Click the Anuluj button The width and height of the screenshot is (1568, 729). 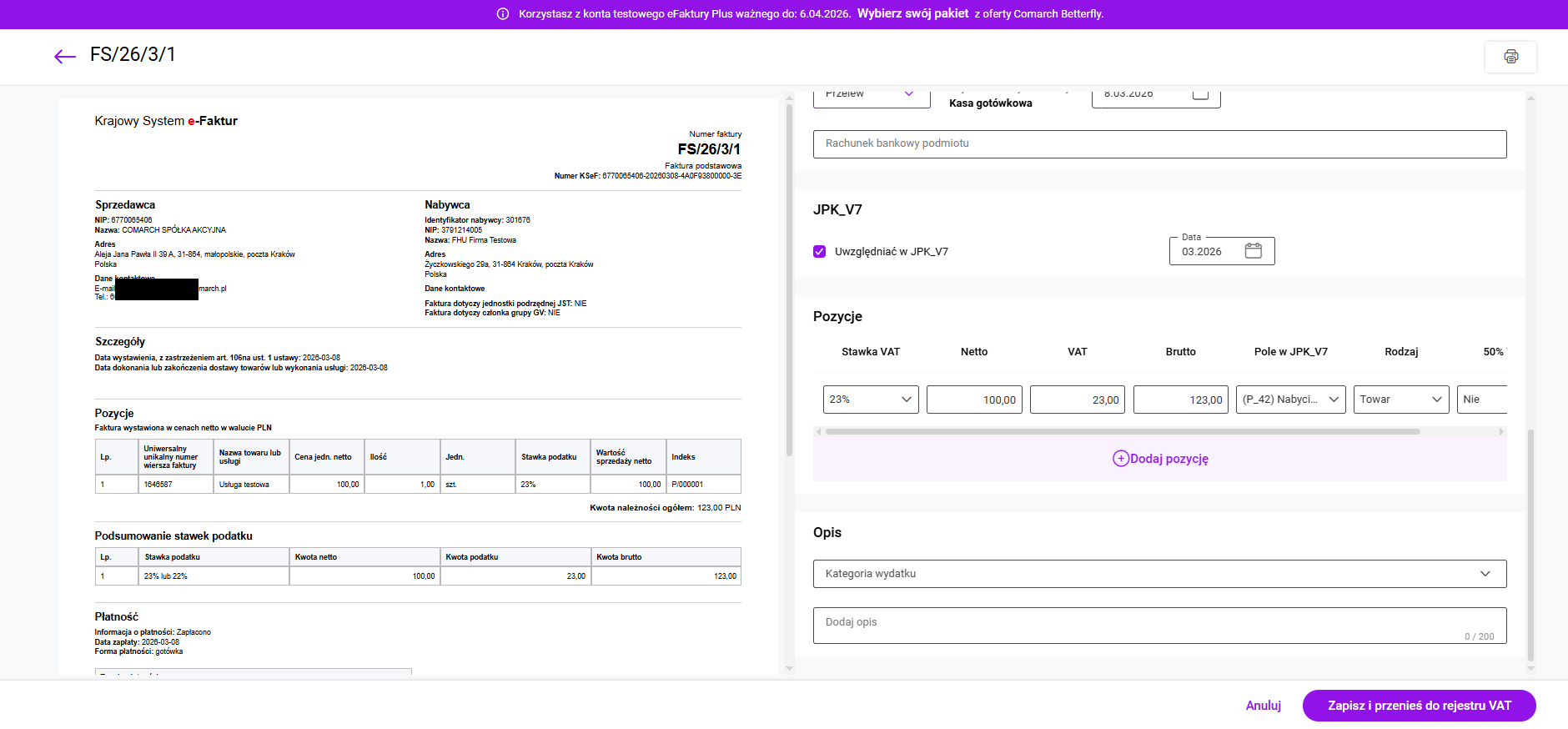pyautogui.click(x=1263, y=706)
